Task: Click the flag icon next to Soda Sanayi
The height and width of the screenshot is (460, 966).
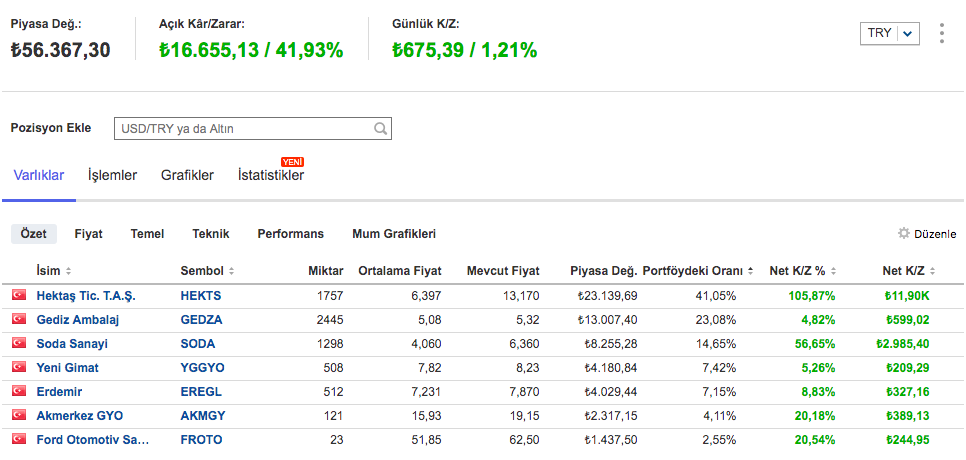Action: click(x=18, y=344)
